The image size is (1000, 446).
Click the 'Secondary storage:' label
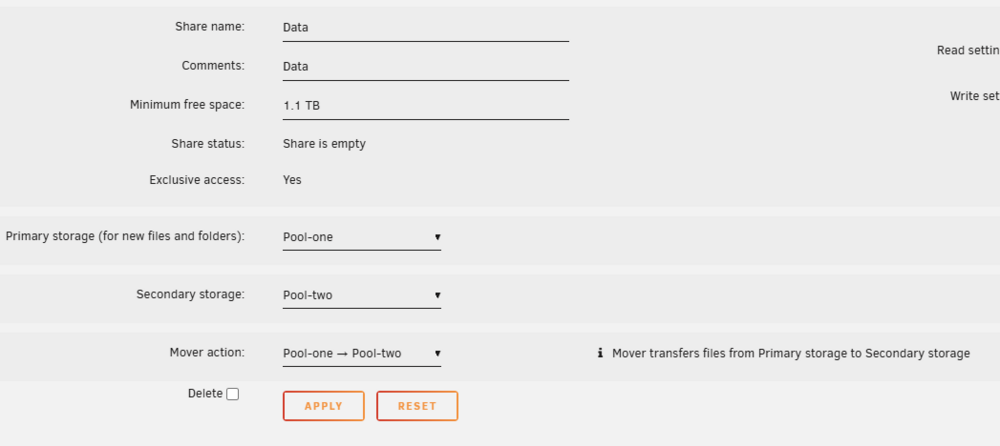click(x=190, y=294)
